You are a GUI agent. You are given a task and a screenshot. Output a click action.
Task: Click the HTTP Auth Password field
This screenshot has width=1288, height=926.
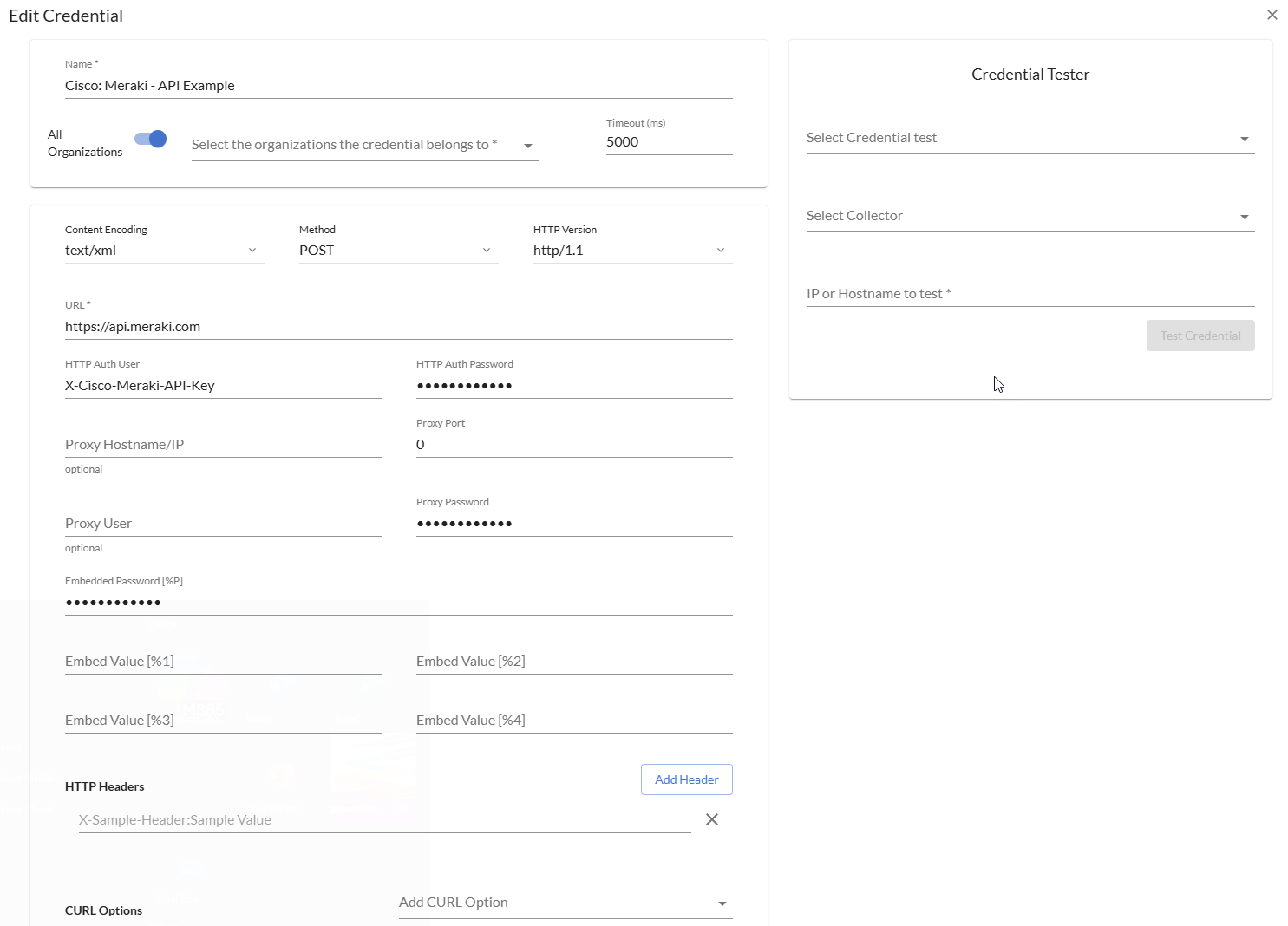(573, 386)
